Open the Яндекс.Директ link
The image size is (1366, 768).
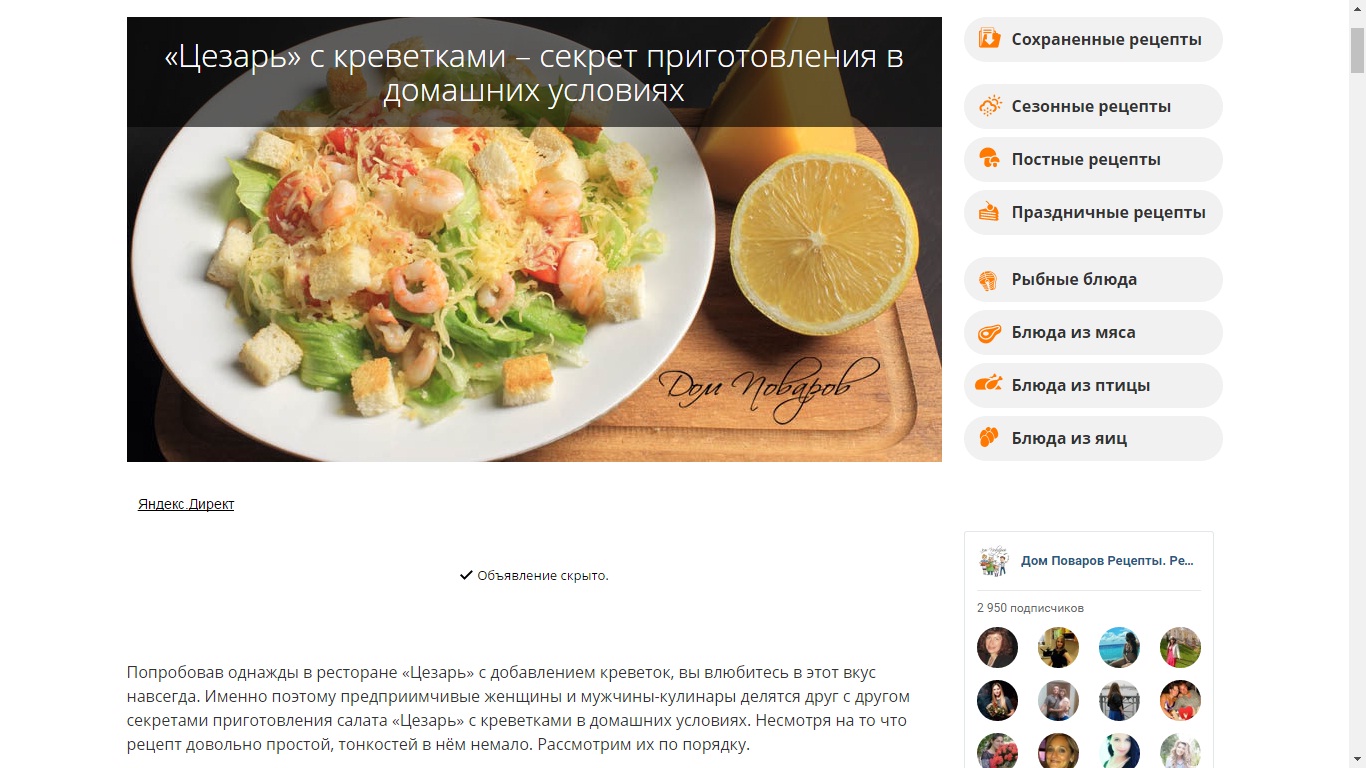point(186,504)
